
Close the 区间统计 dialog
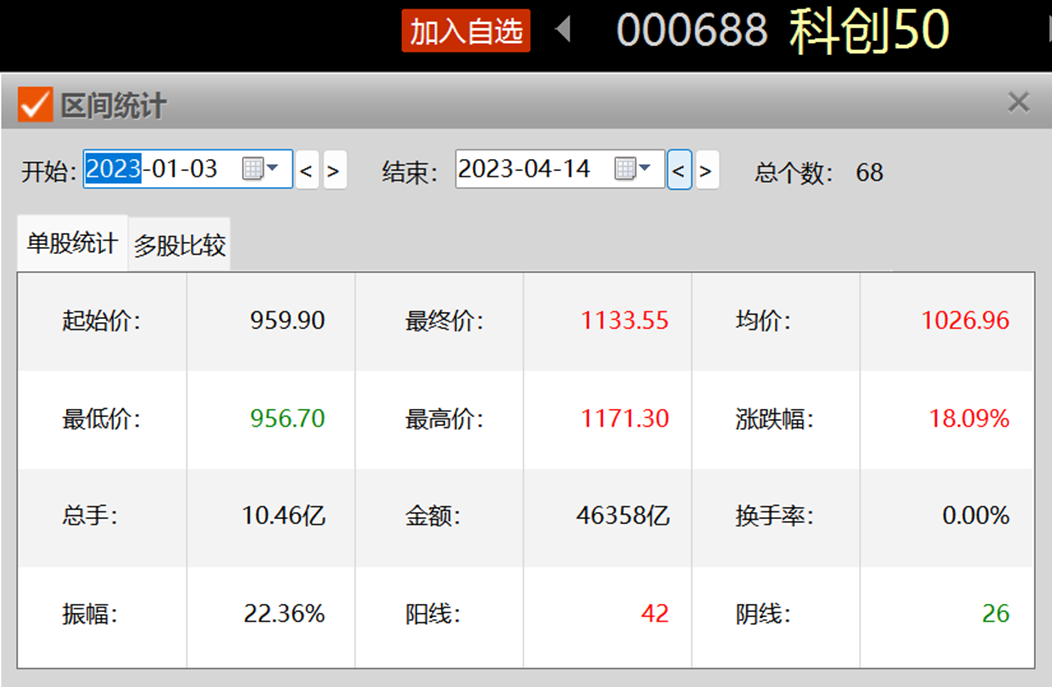tap(1018, 103)
